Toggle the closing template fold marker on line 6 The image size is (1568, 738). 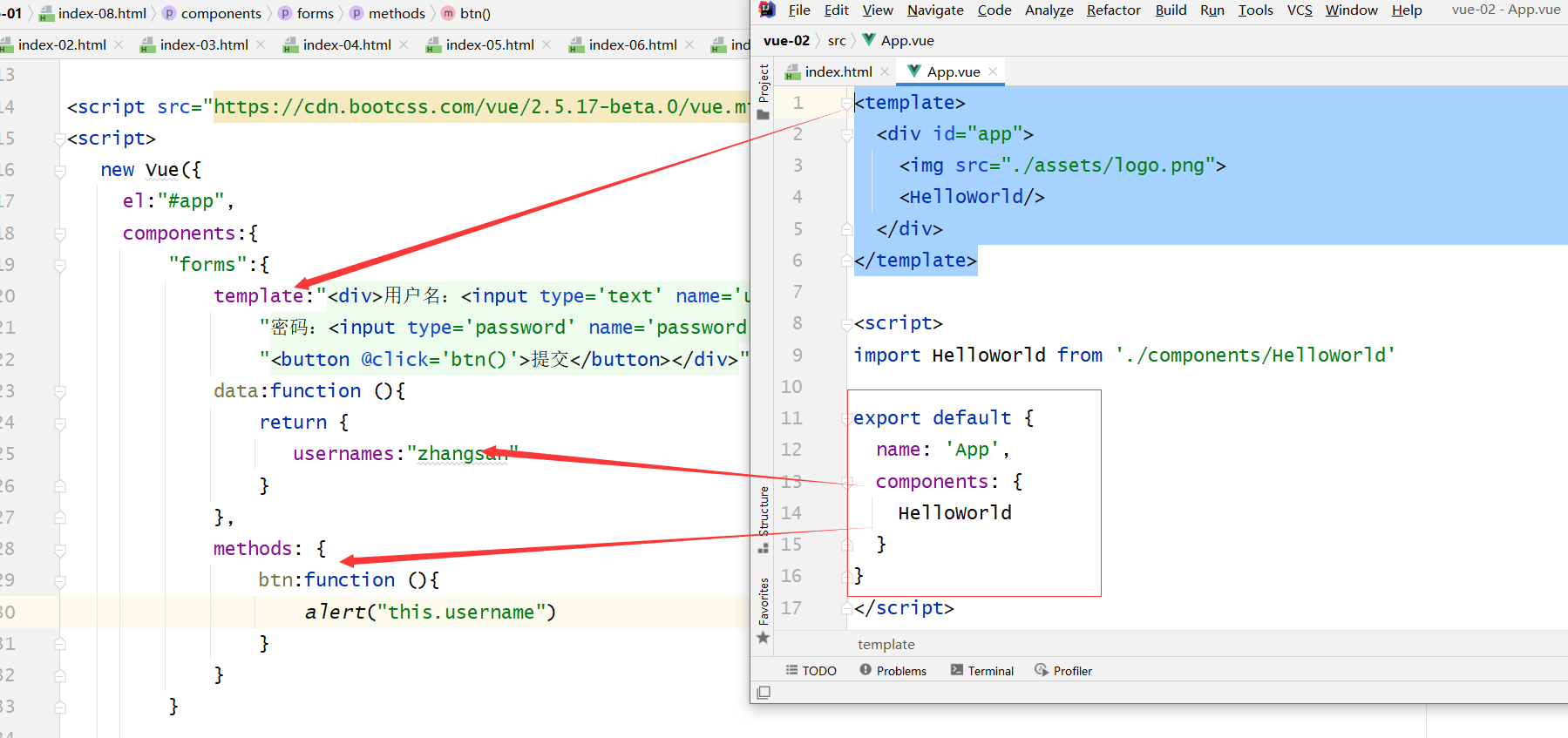846,261
